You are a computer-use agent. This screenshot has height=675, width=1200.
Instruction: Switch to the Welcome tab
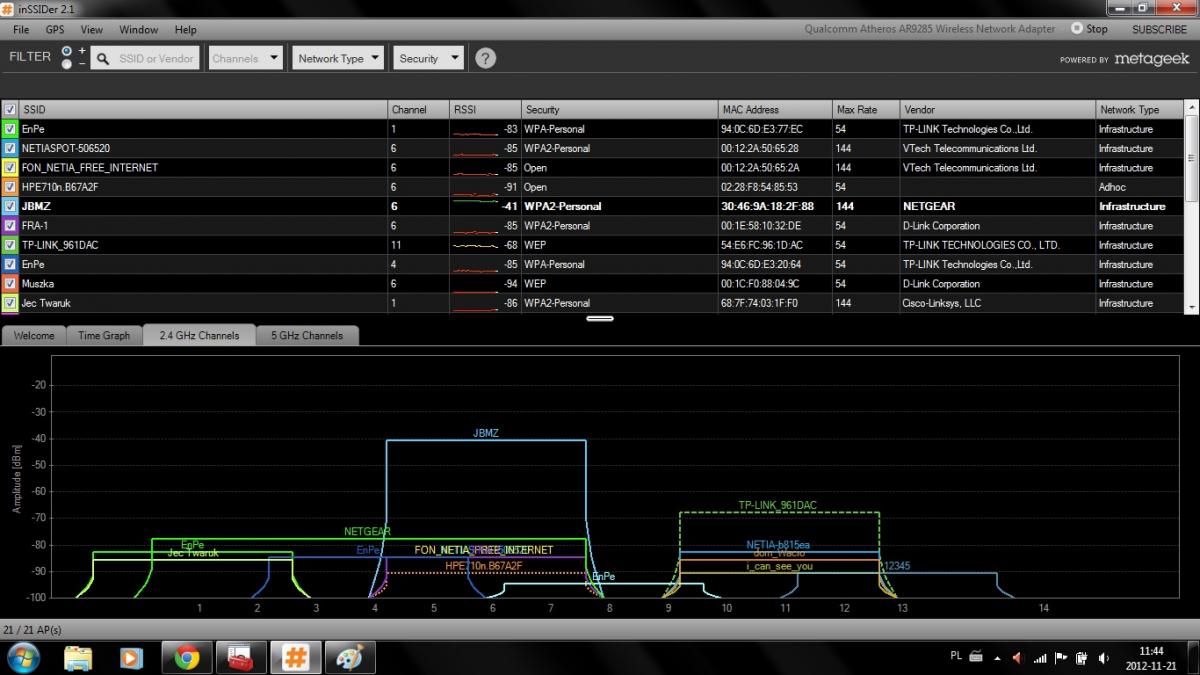point(34,336)
